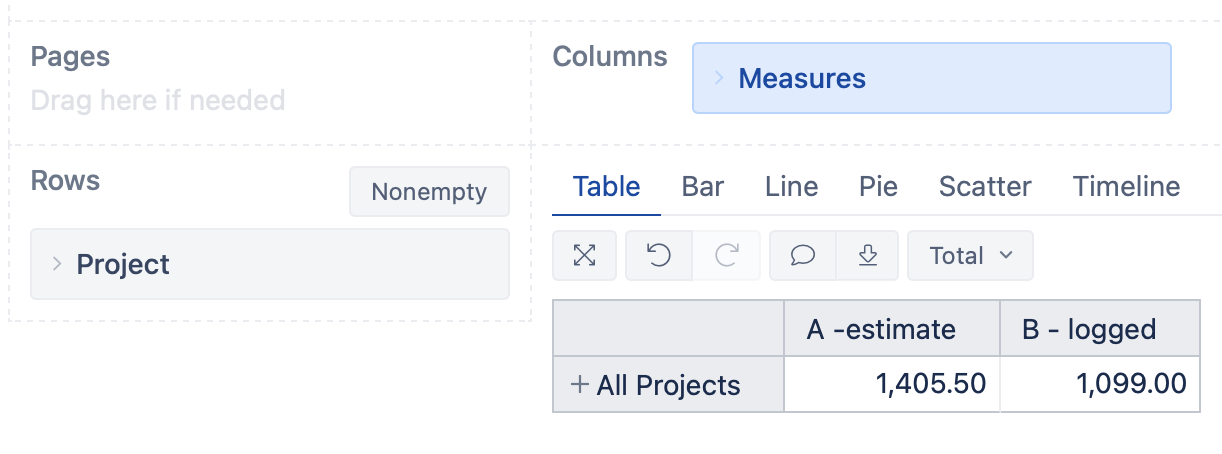
Task: Click the undo arrow icon
Action: [x=658, y=256]
